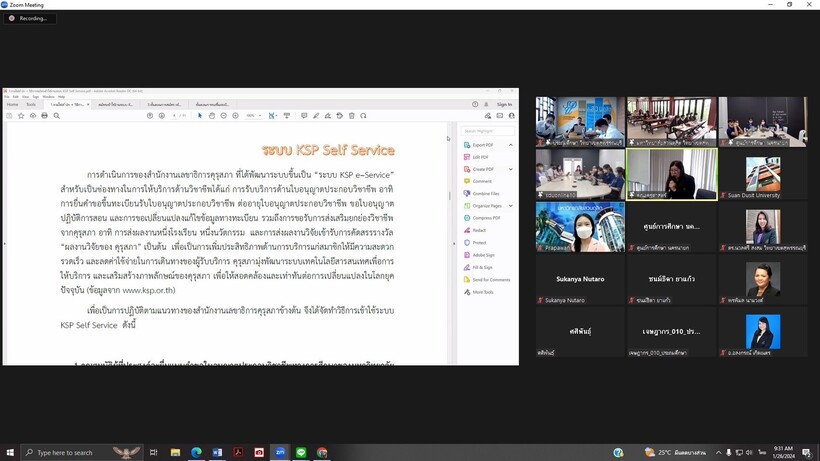Print the PDF using the printer icon

tap(44, 116)
